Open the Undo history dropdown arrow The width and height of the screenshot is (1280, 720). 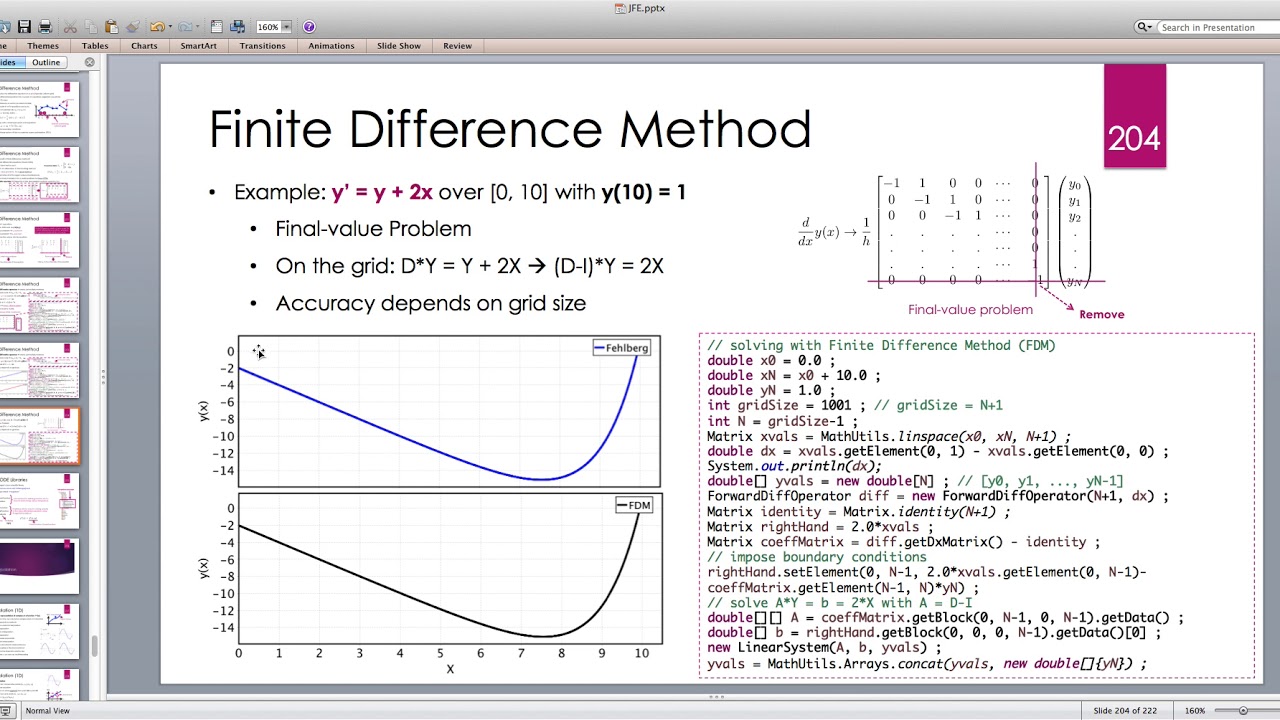coord(170,27)
